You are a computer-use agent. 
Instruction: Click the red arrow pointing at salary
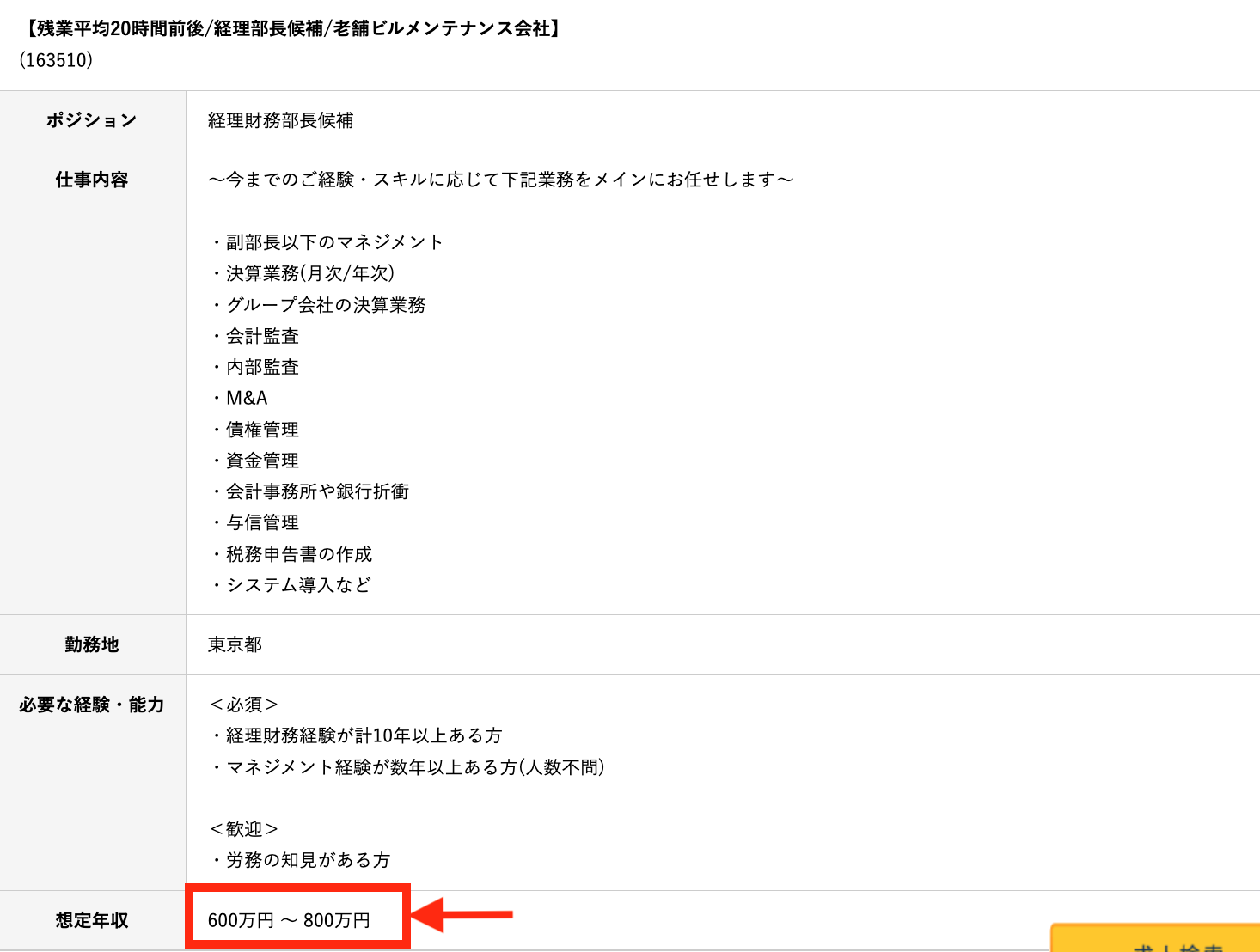pyautogui.click(x=462, y=915)
